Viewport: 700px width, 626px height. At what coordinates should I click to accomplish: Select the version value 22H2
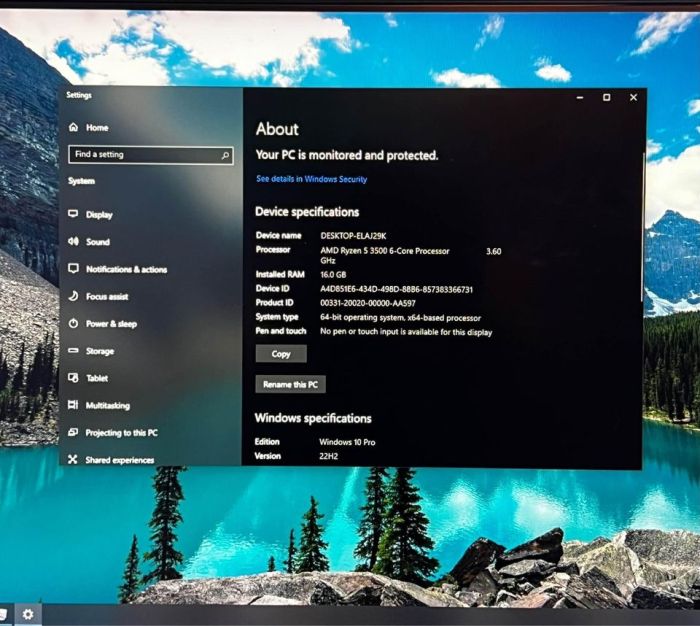[x=329, y=456]
